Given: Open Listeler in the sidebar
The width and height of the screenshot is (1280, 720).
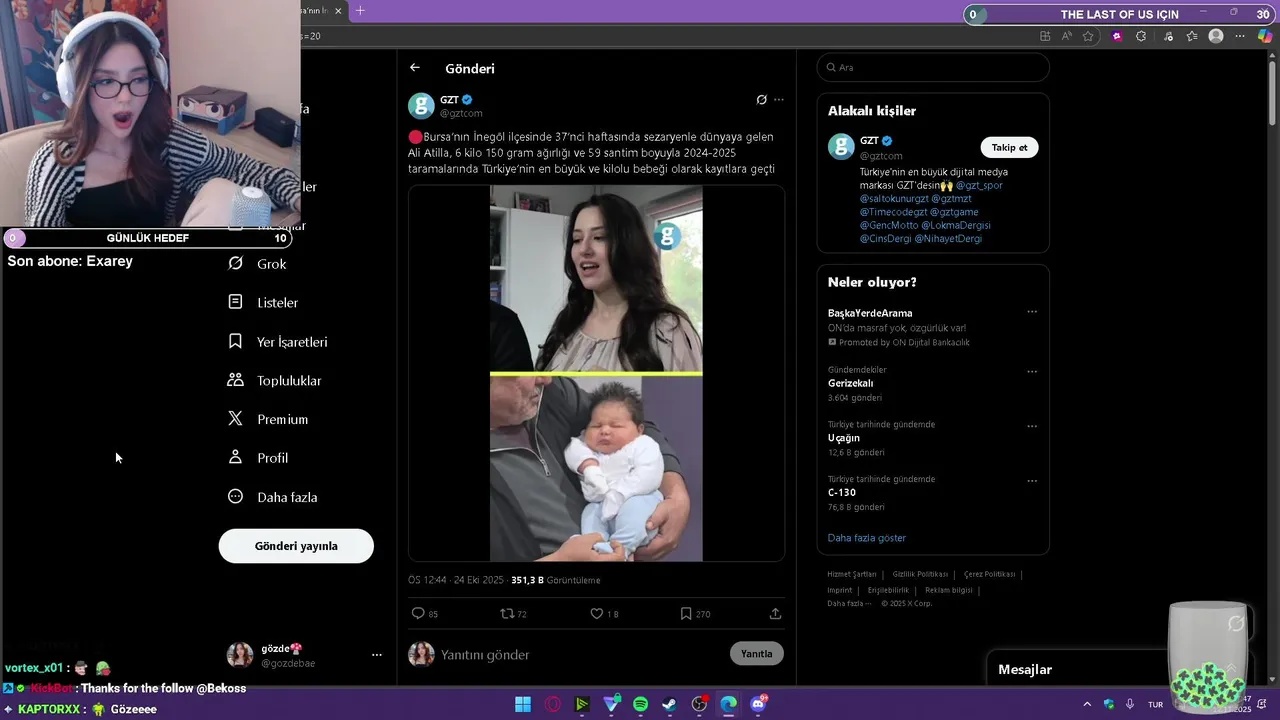Looking at the screenshot, I should [x=263, y=302].
